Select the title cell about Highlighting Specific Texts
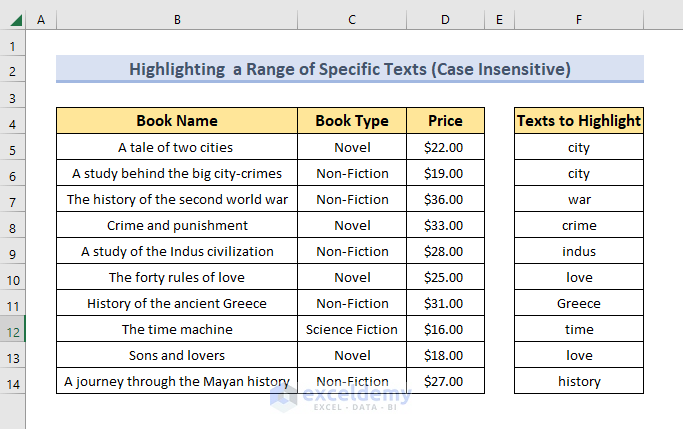683x429 pixels. 350,69
